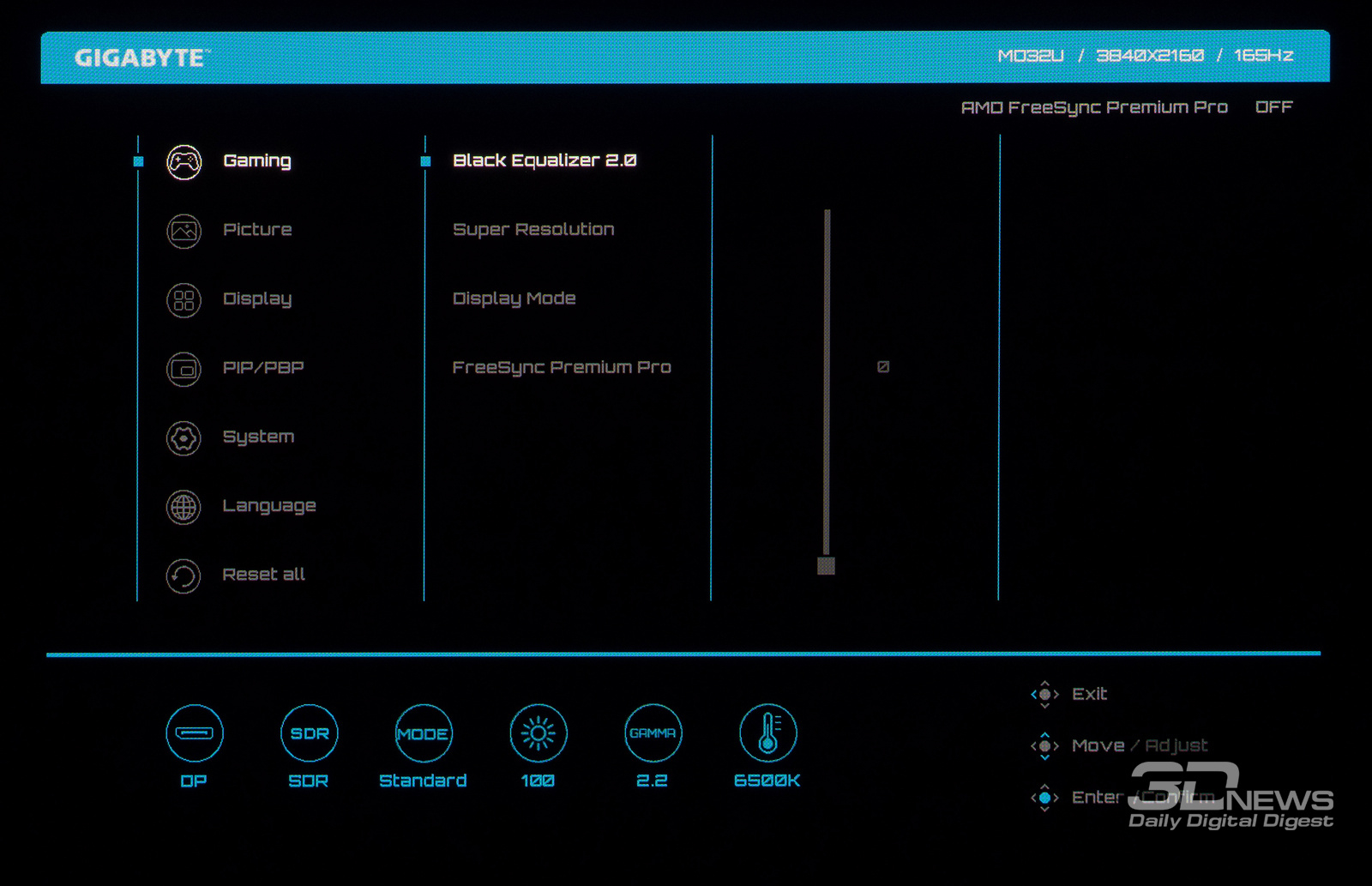Open the Display menu
This screenshot has height=886, width=1372.
point(257,299)
